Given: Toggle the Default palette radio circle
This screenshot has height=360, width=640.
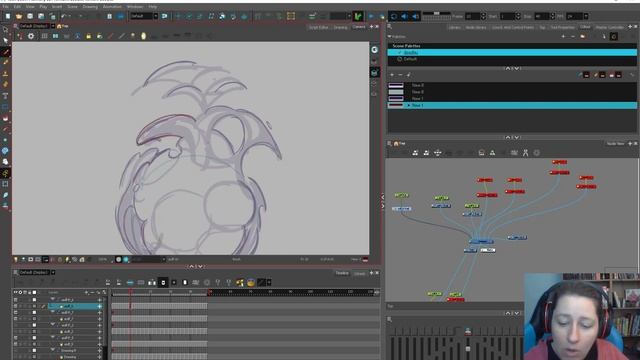Looking at the screenshot, I should [x=400, y=59].
